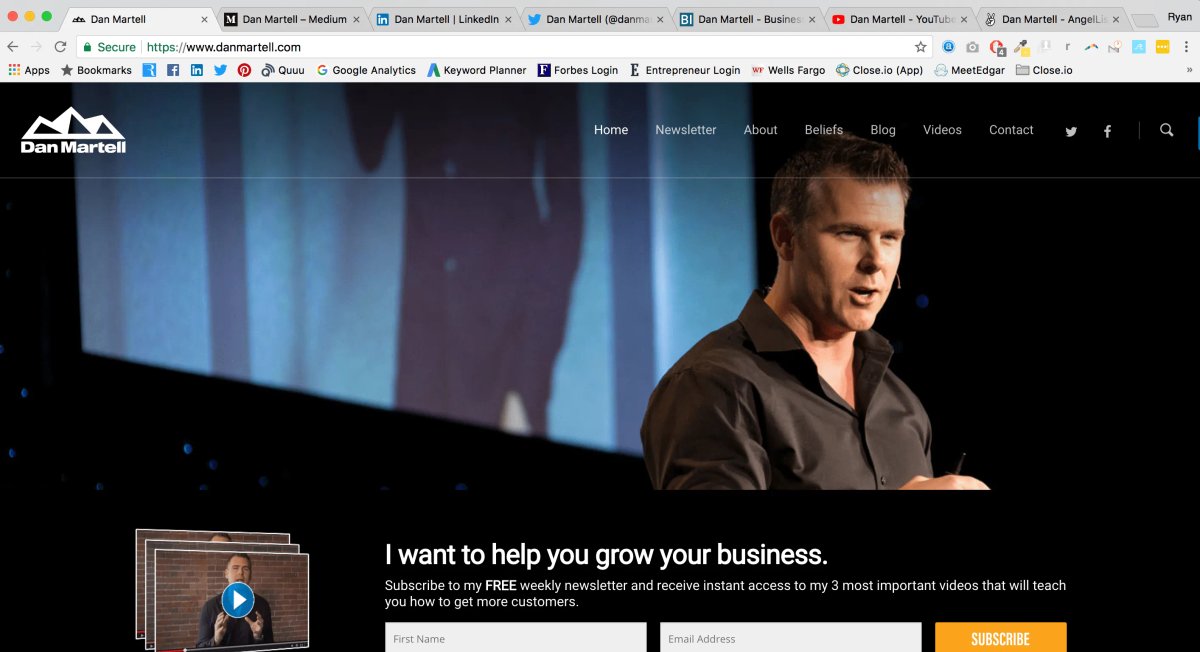Screen dimensions: 1200x652
Task: Open the Facebook bookmark icon
Action: click(x=173, y=70)
